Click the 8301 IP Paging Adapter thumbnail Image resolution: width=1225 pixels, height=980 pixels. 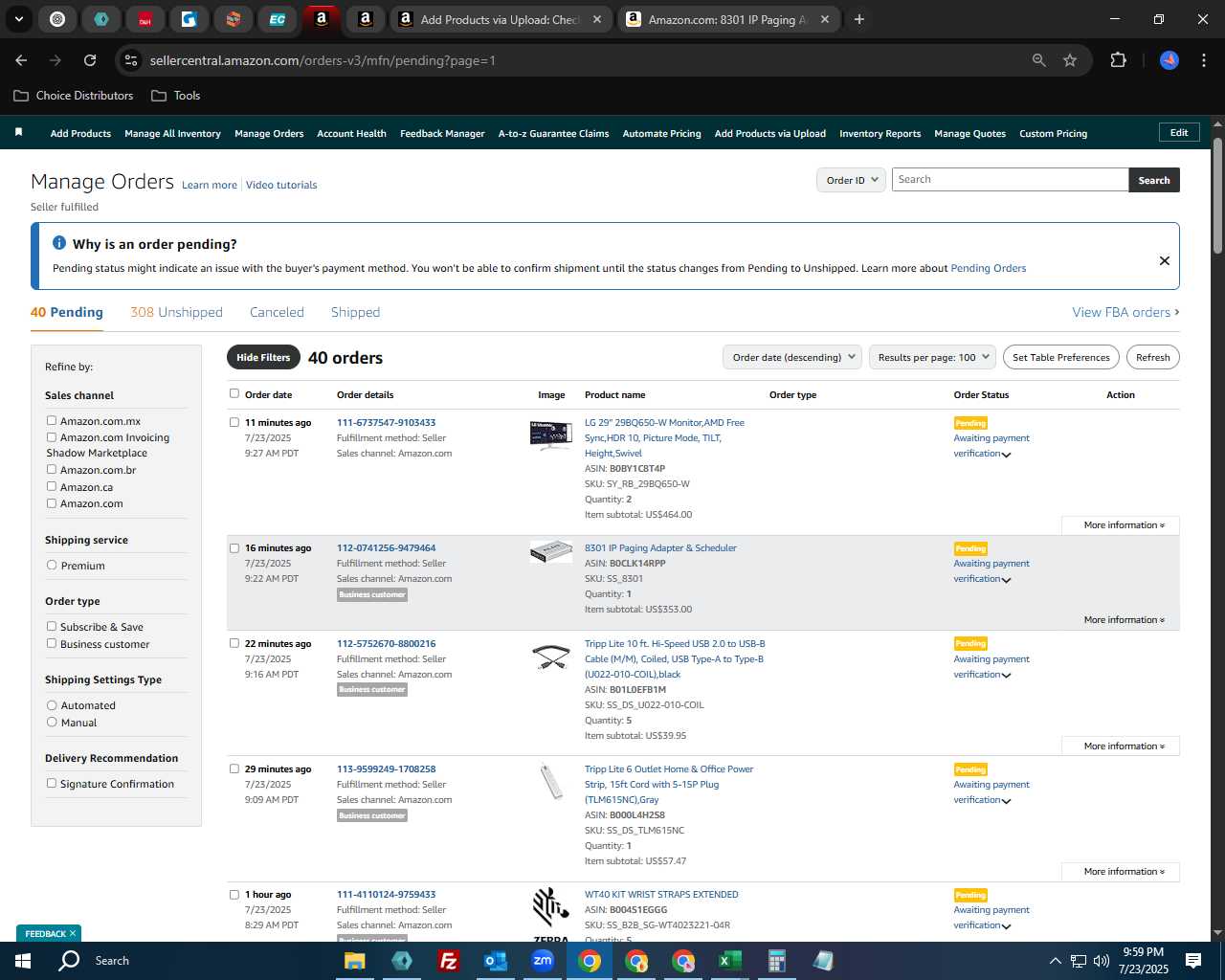coord(550,551)
